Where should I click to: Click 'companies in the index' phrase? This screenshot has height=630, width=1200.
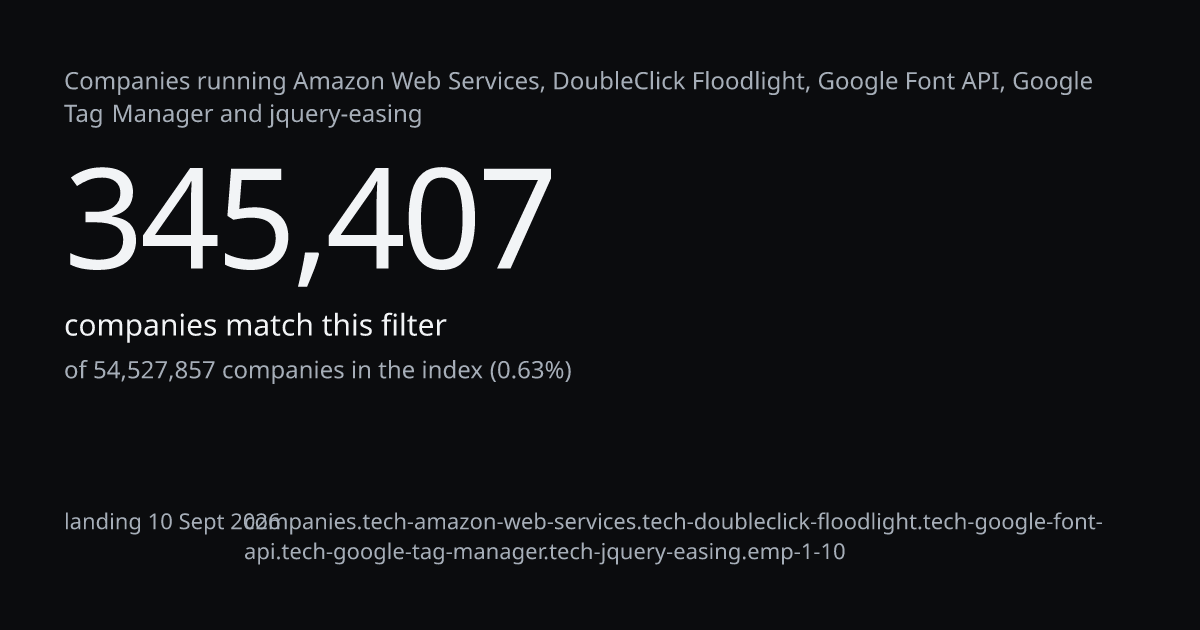[352, 370]
